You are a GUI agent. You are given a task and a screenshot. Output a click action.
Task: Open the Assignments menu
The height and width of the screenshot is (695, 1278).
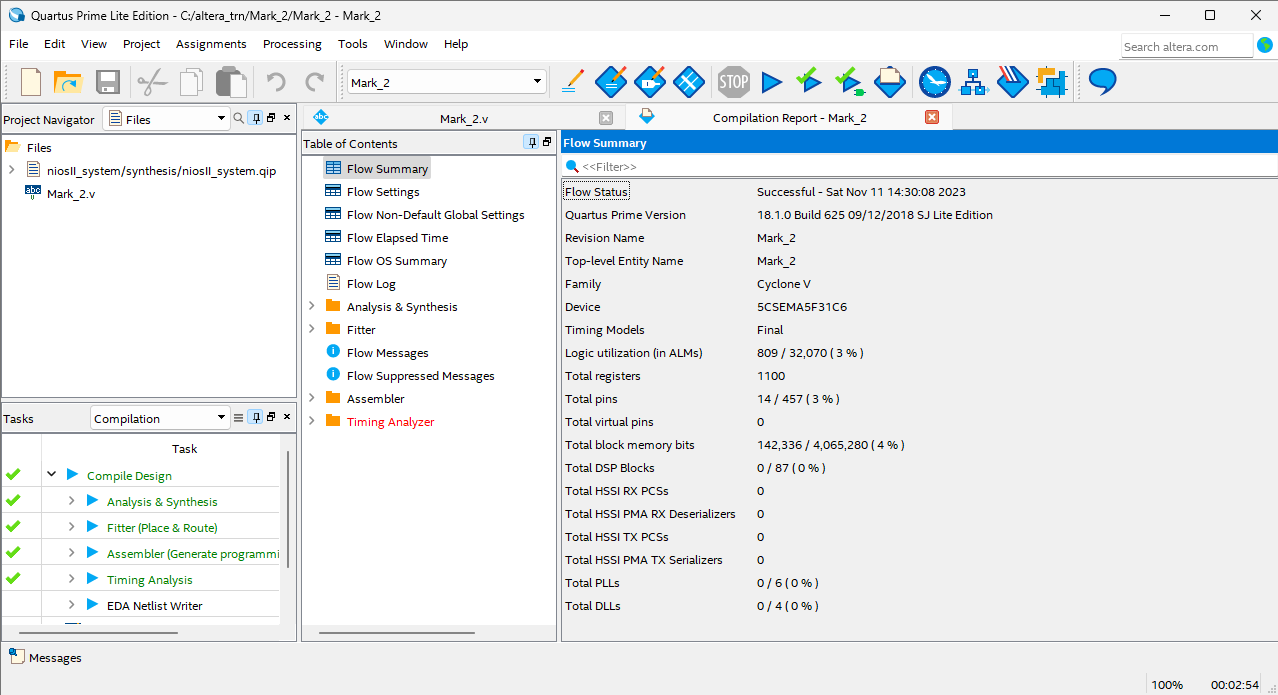click(211, 44)
